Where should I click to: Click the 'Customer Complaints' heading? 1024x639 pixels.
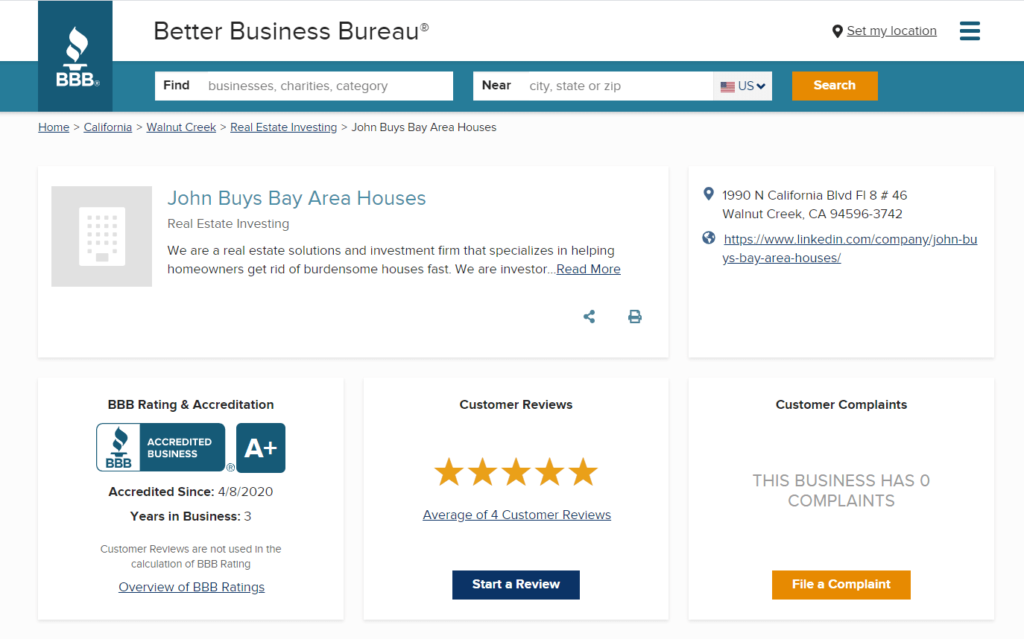841,405
